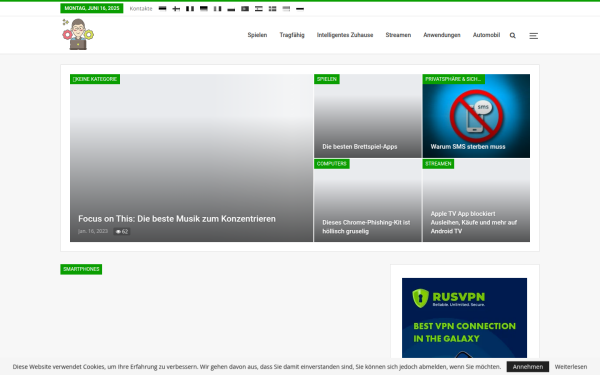Image resolution: width=600 pixels, height=375 pixels.
Task: Select the last language flag in top bar
Action: pos(300,8)
